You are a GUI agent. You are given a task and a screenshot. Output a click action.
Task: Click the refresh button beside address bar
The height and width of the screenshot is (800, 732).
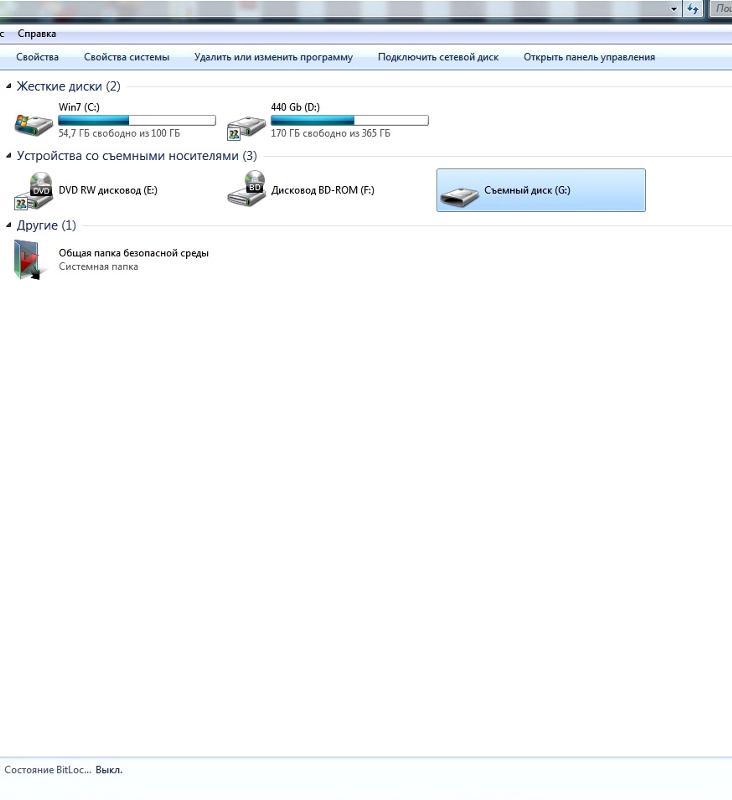[692, 8]
